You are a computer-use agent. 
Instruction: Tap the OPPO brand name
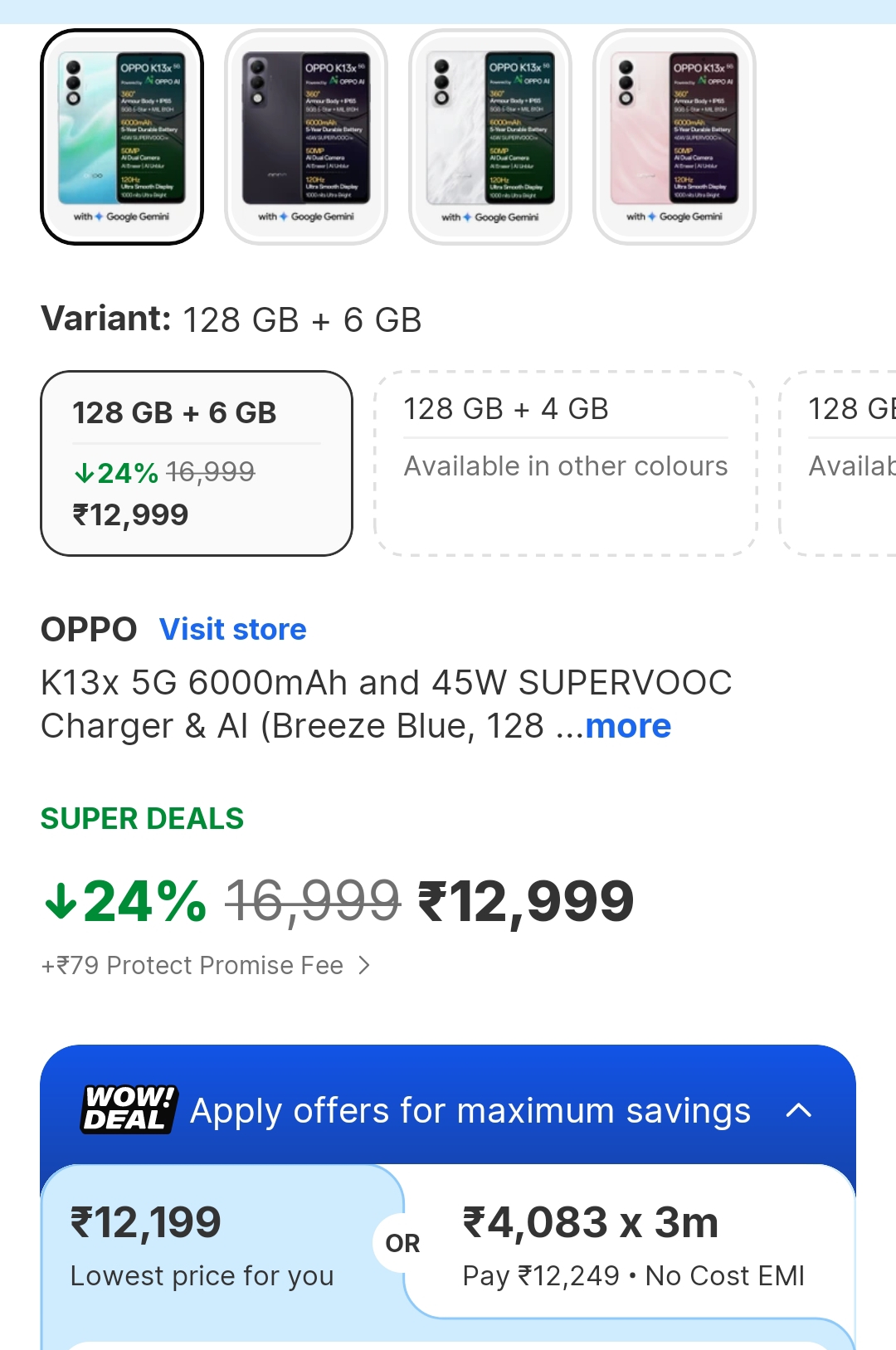click(89, 630)
